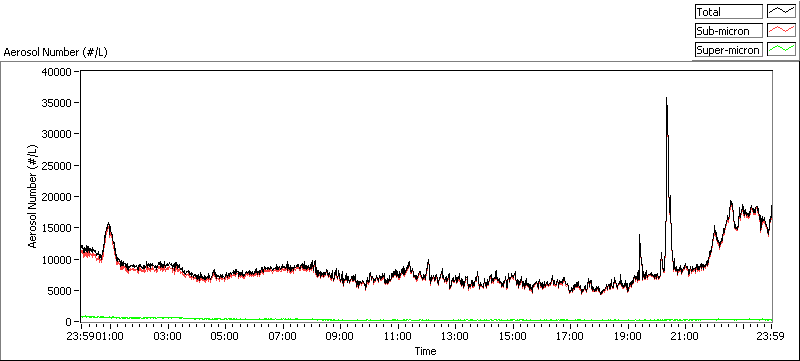Click the early bump peak near 01:00

tap(108, 223)
